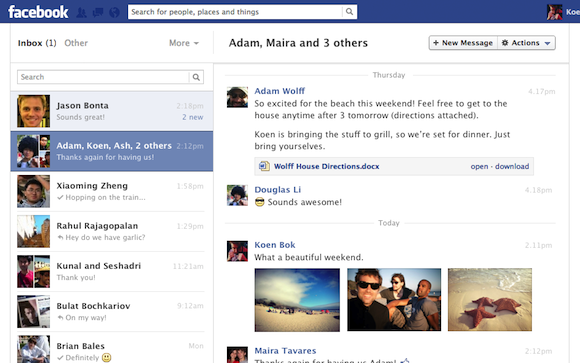
Task: Click smiley emoticon in Brian Bales preview
Action: tap(107, 357)
